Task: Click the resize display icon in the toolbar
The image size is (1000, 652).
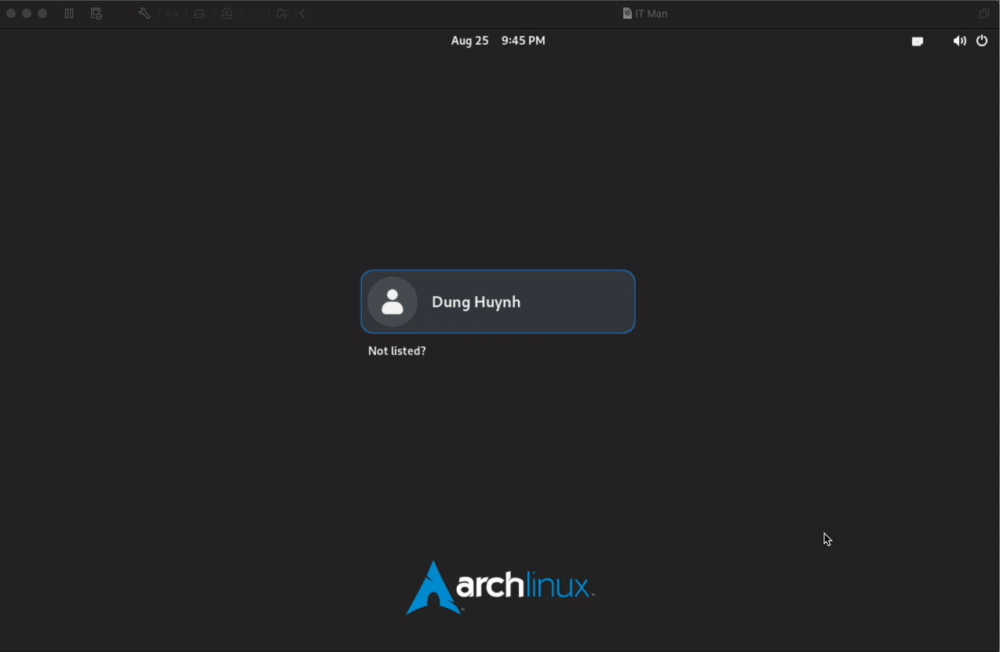Action: pyautogui.click(x=171, y=13)
